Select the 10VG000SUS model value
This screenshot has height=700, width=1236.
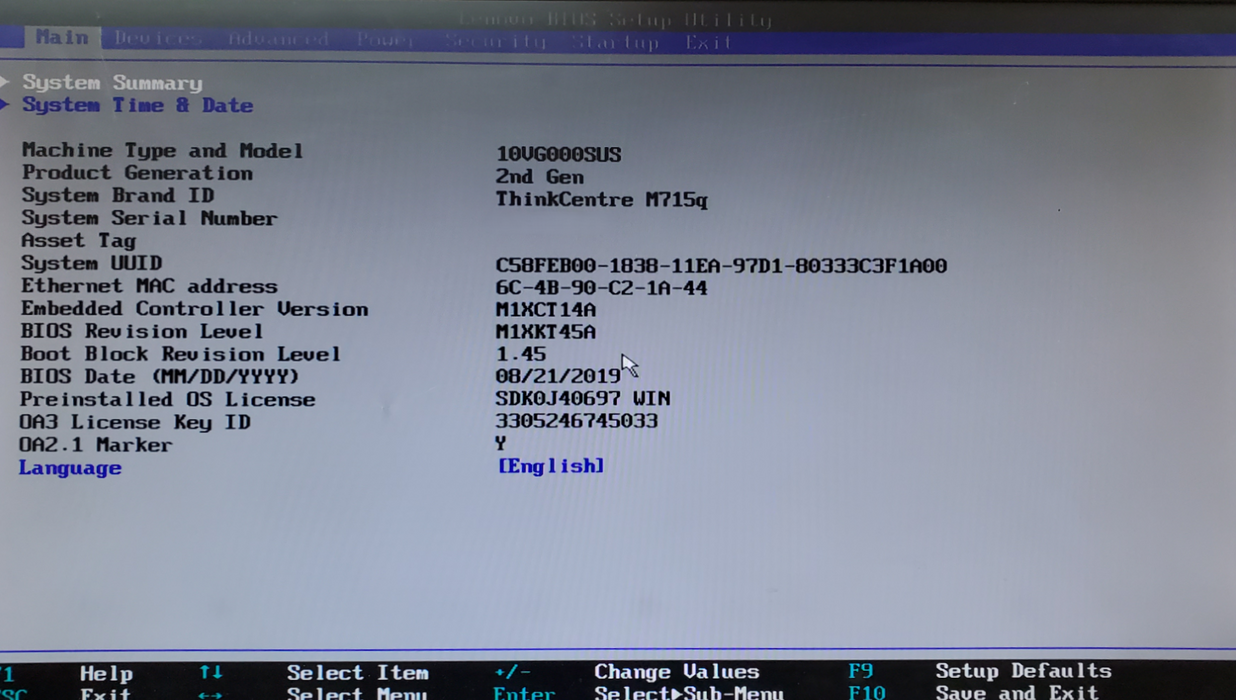click(x=558, y=155)
